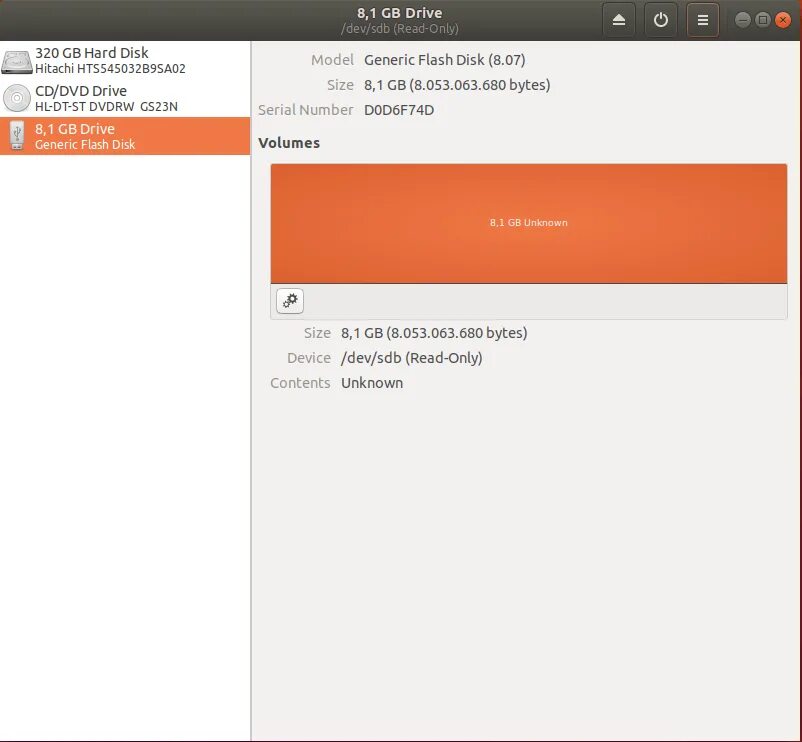Click the /dev/sdb (Read-Only) device value
Image resolution: width=802 pixels, height=742 pixels.
[x=412, y=358]
